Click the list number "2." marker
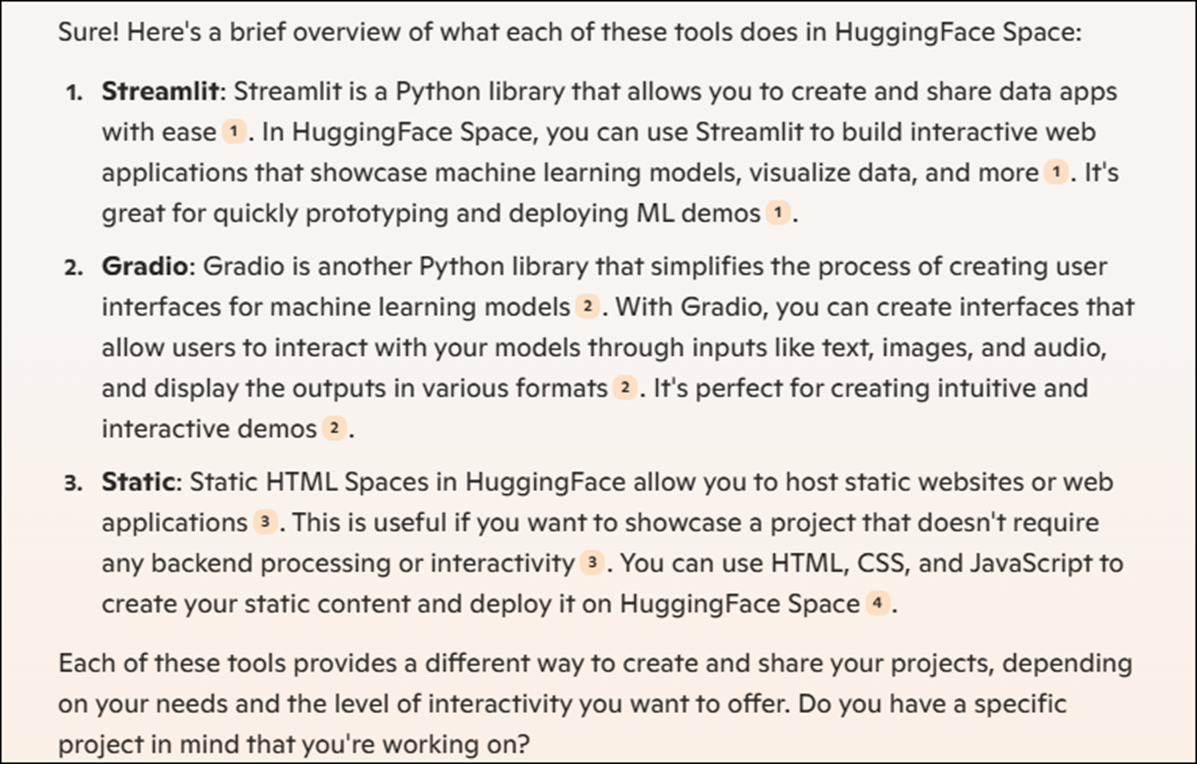The image size is (1197, 764). coord(74,268)
